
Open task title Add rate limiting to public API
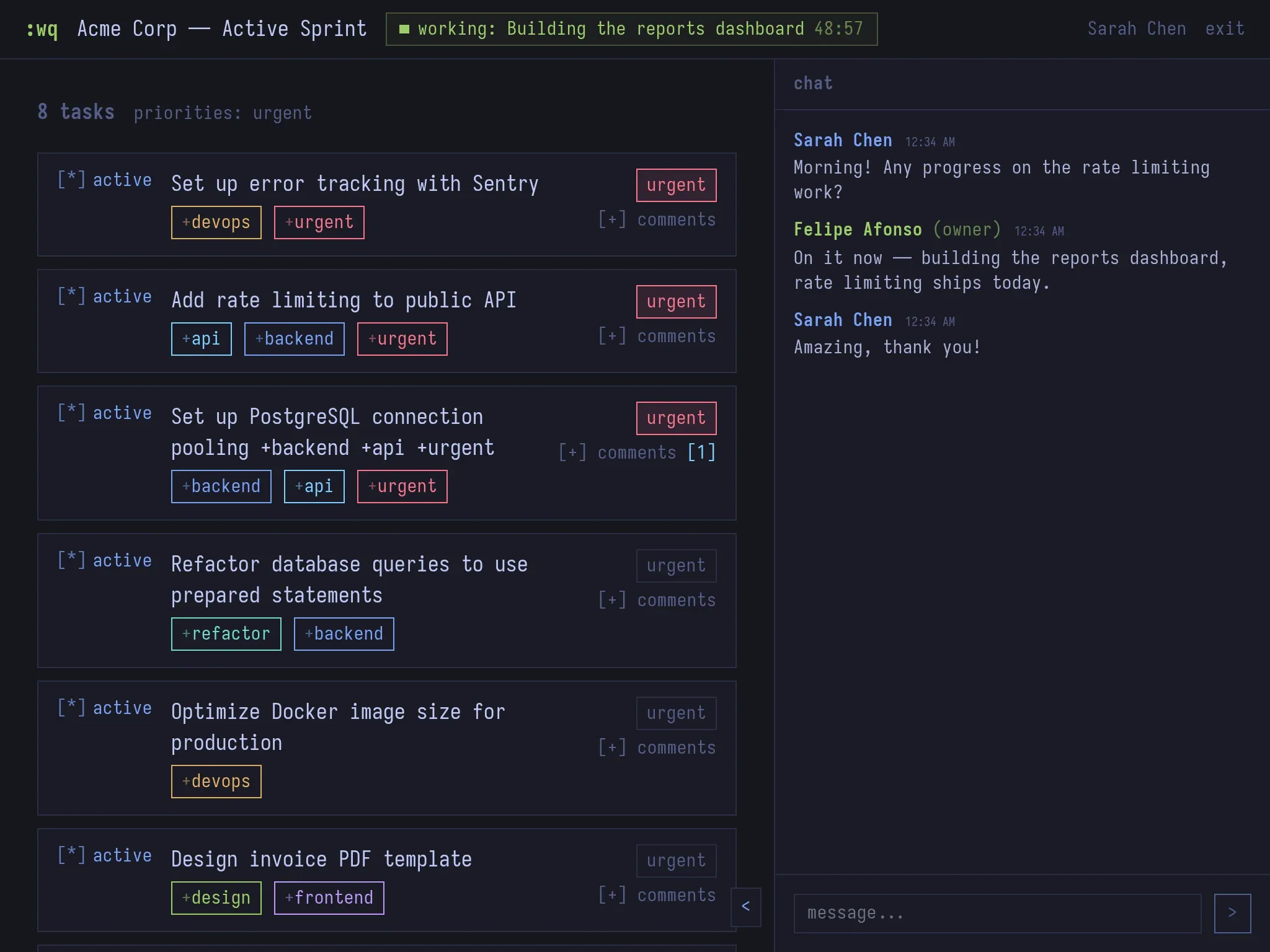point(344,301)
